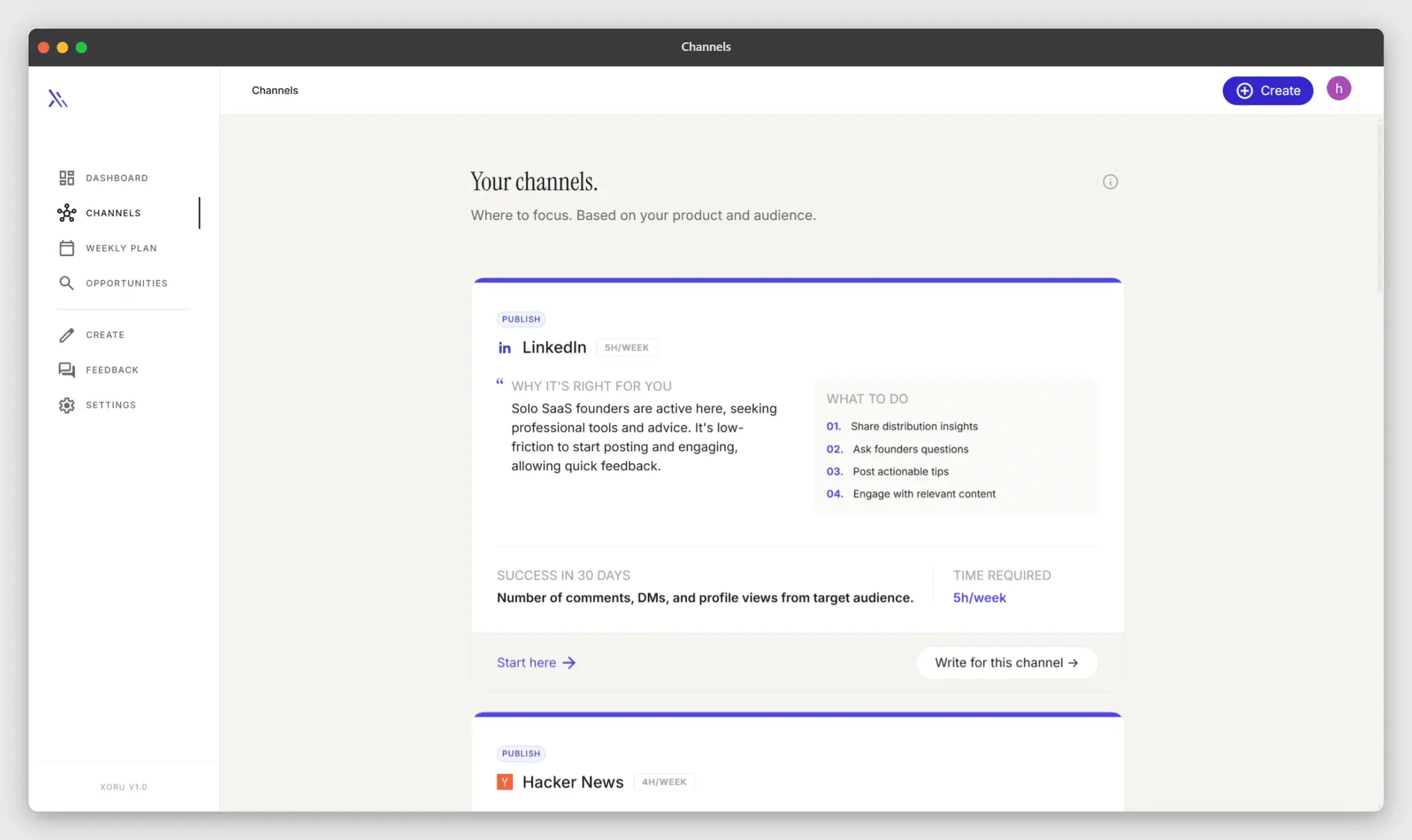Click the 5h/week time required value
The width and height of the screenshot is (1412, 840).
[979, 598]
